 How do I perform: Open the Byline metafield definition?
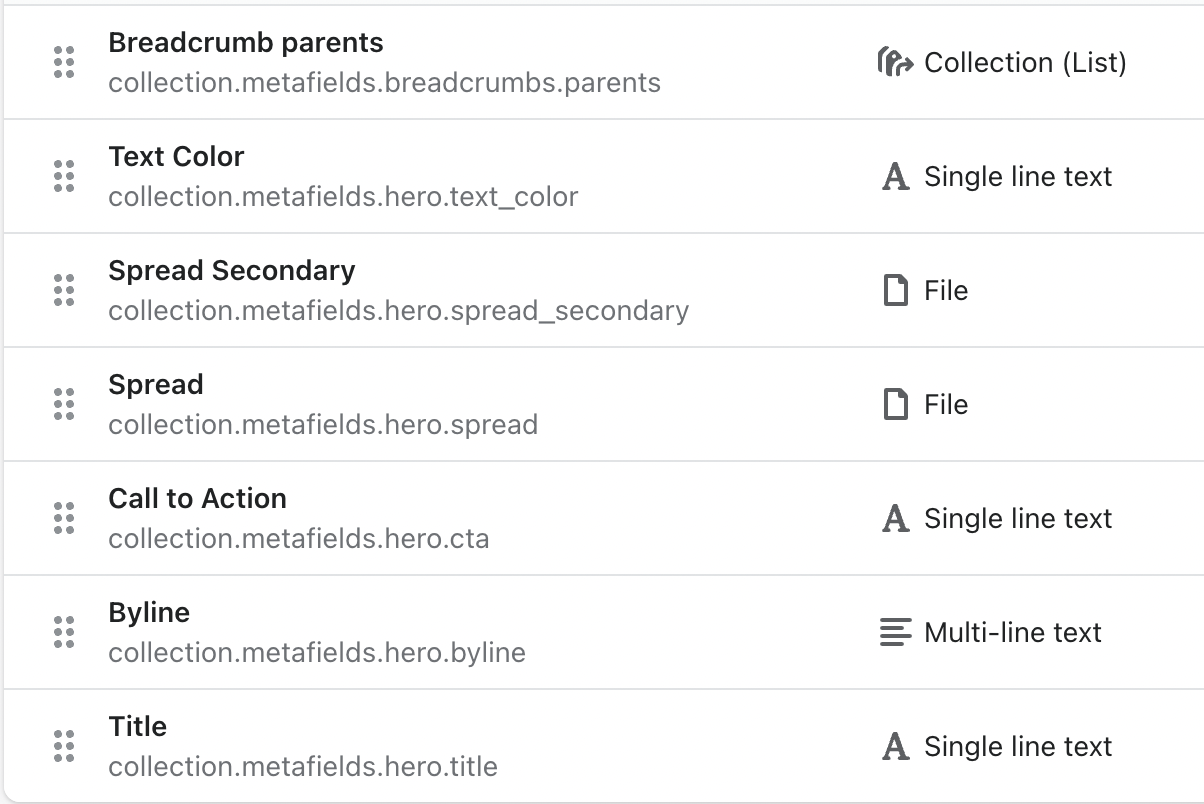pos(149,613)
